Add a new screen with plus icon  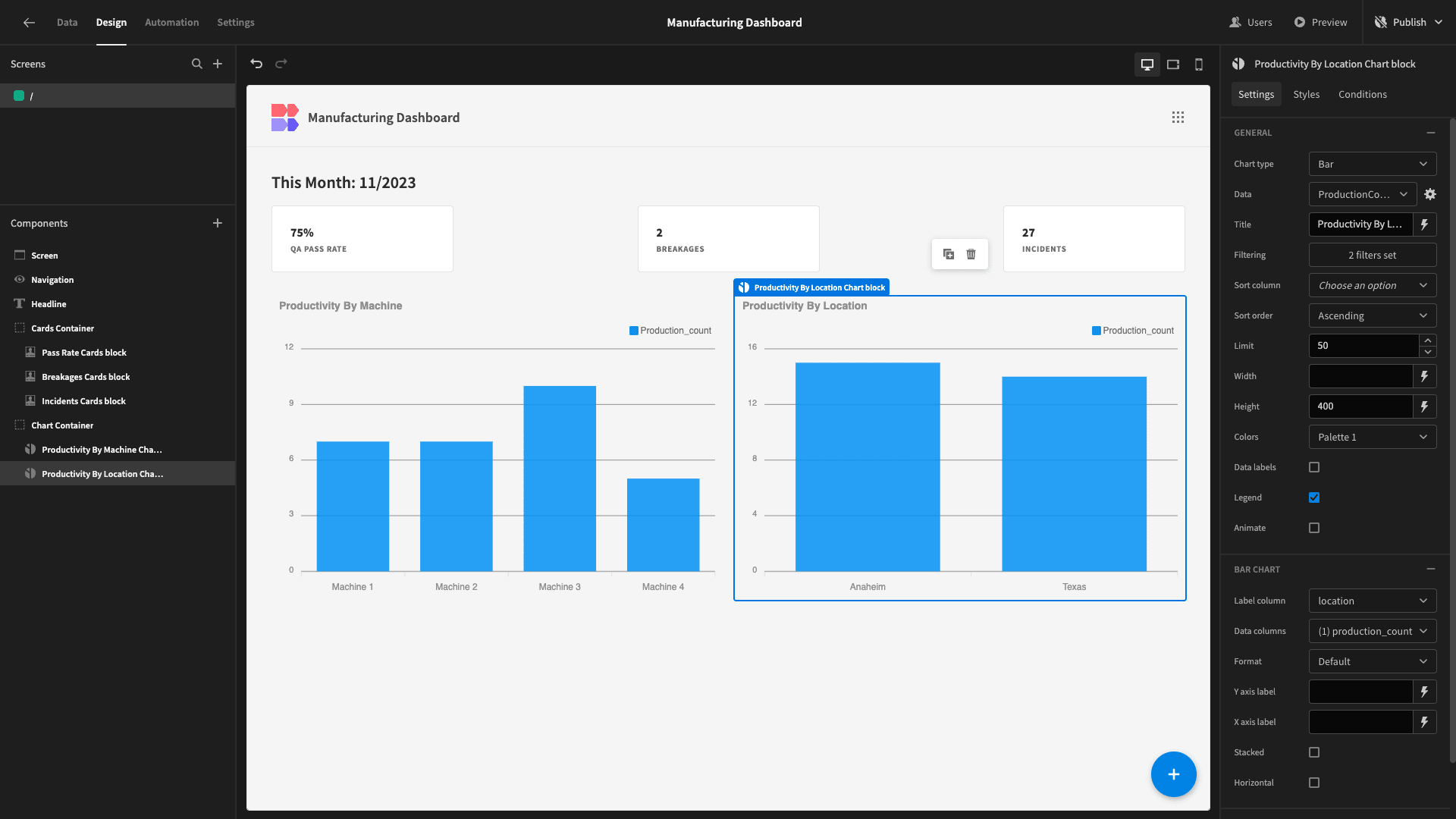click(x=218, y=64)
